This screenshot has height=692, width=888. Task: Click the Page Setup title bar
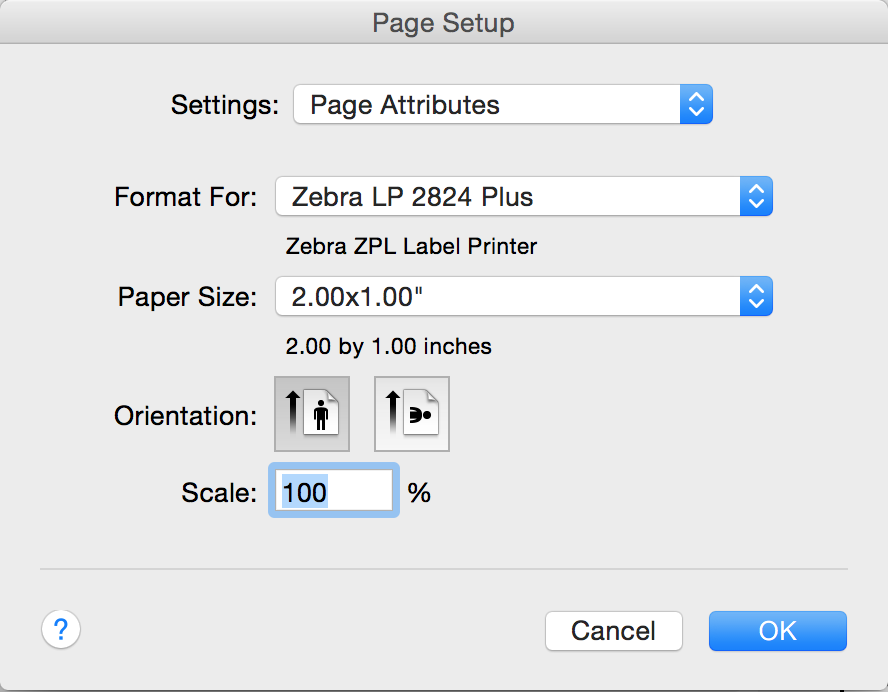(x=444, y=22)
